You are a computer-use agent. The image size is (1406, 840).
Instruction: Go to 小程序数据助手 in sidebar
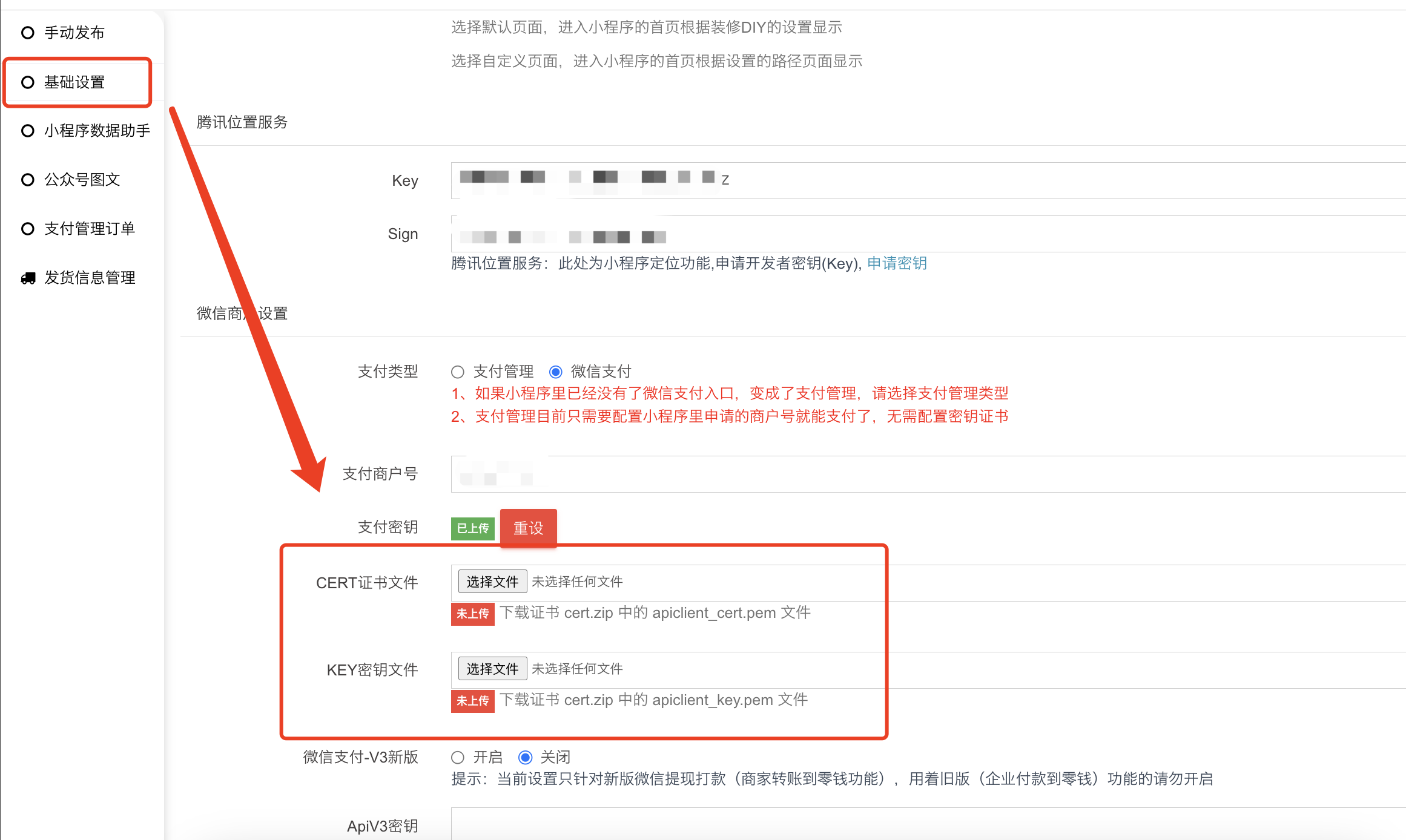97,131
